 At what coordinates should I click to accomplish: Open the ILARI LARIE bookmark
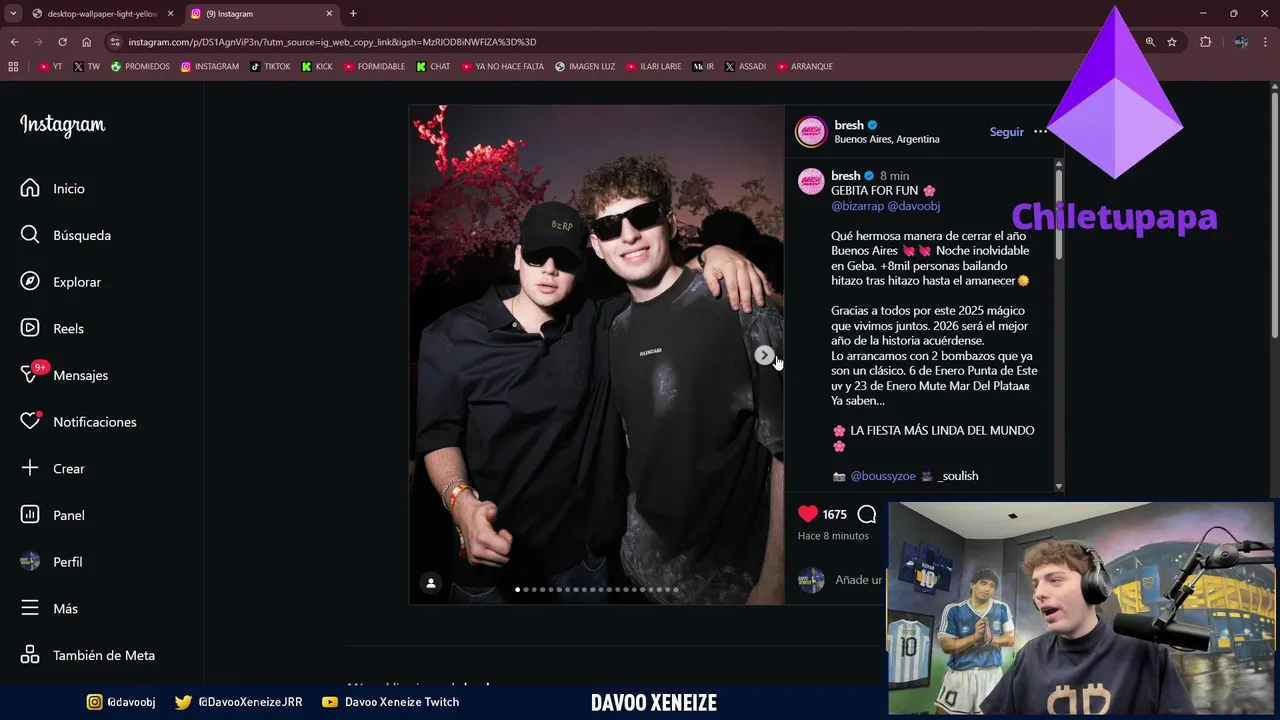click(x=654, y=67)
